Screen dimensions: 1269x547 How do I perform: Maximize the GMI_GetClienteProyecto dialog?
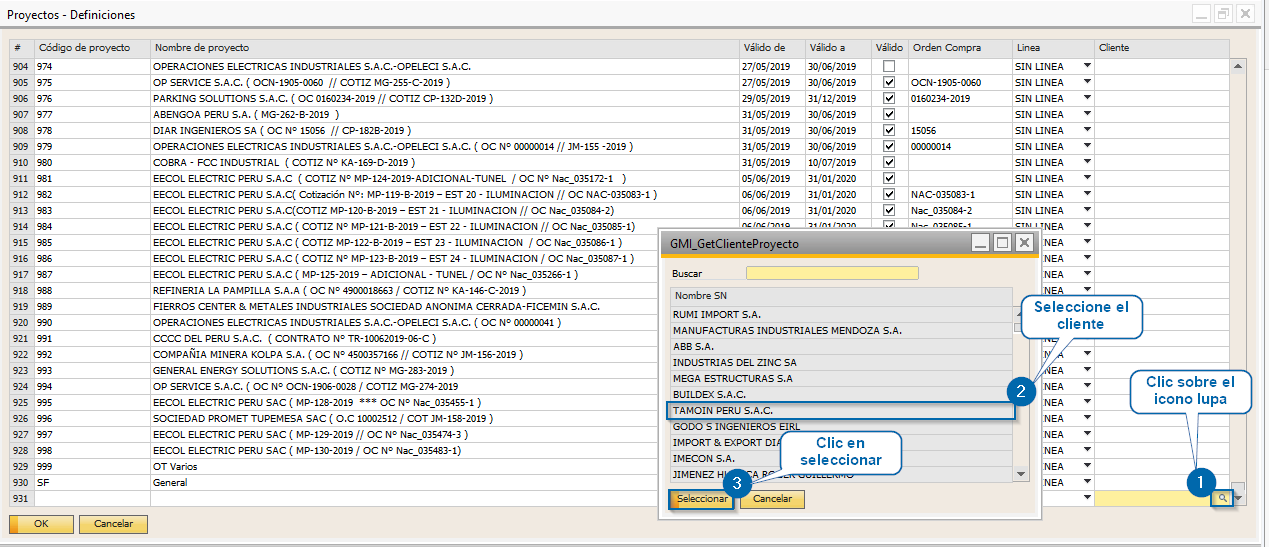click(1003, 243)
